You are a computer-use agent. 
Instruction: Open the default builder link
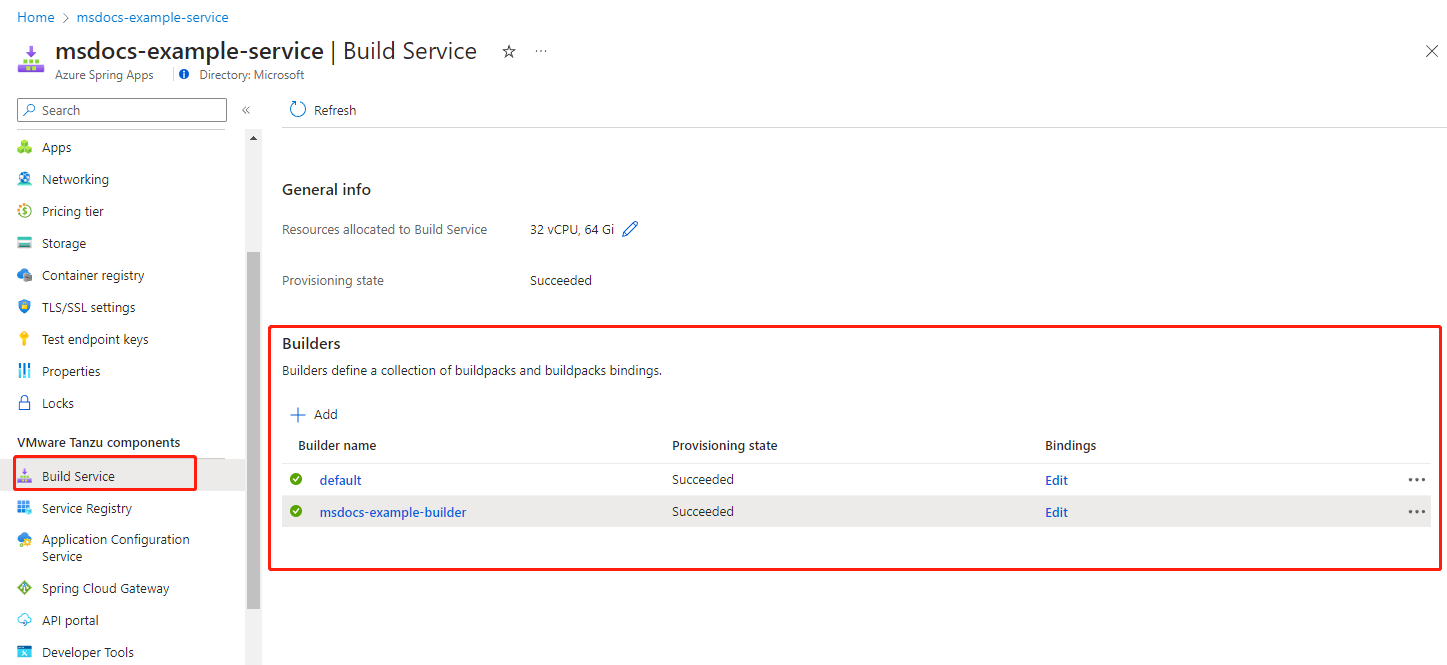[x=340, y=481]
